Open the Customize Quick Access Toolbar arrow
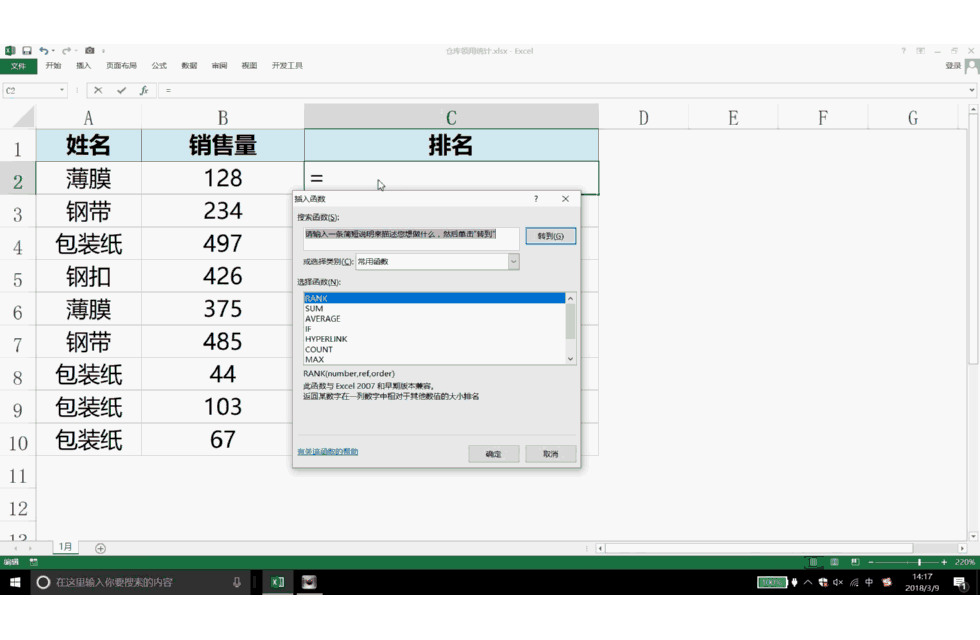Screen dimensions: 980x640 point(104,51)
